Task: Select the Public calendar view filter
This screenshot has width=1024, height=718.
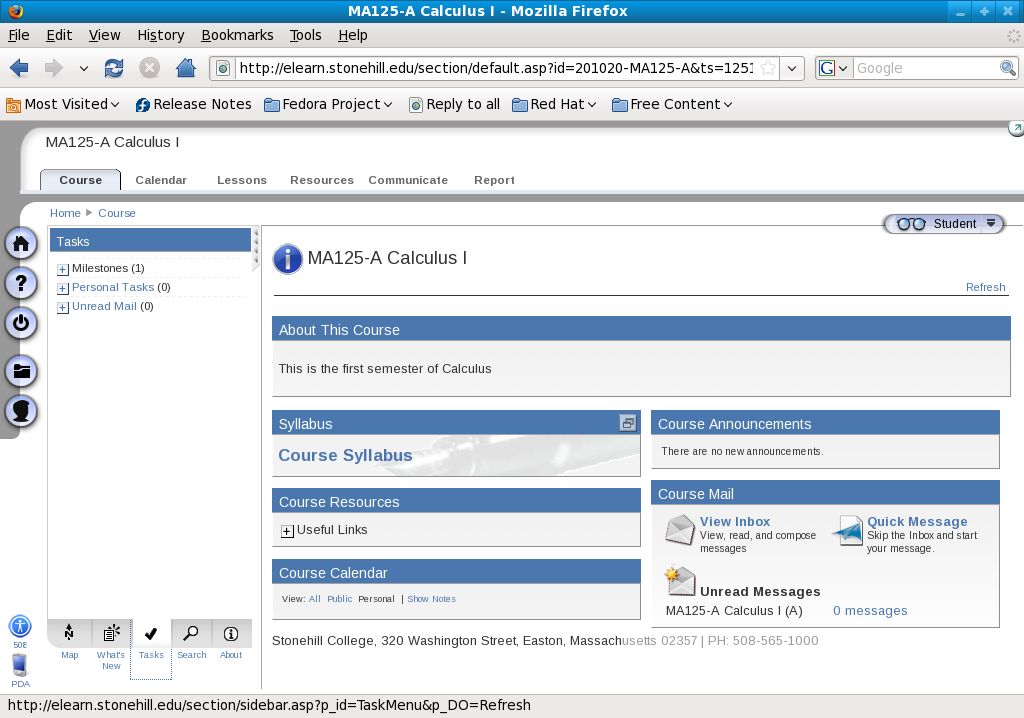Action: (340, 599)
